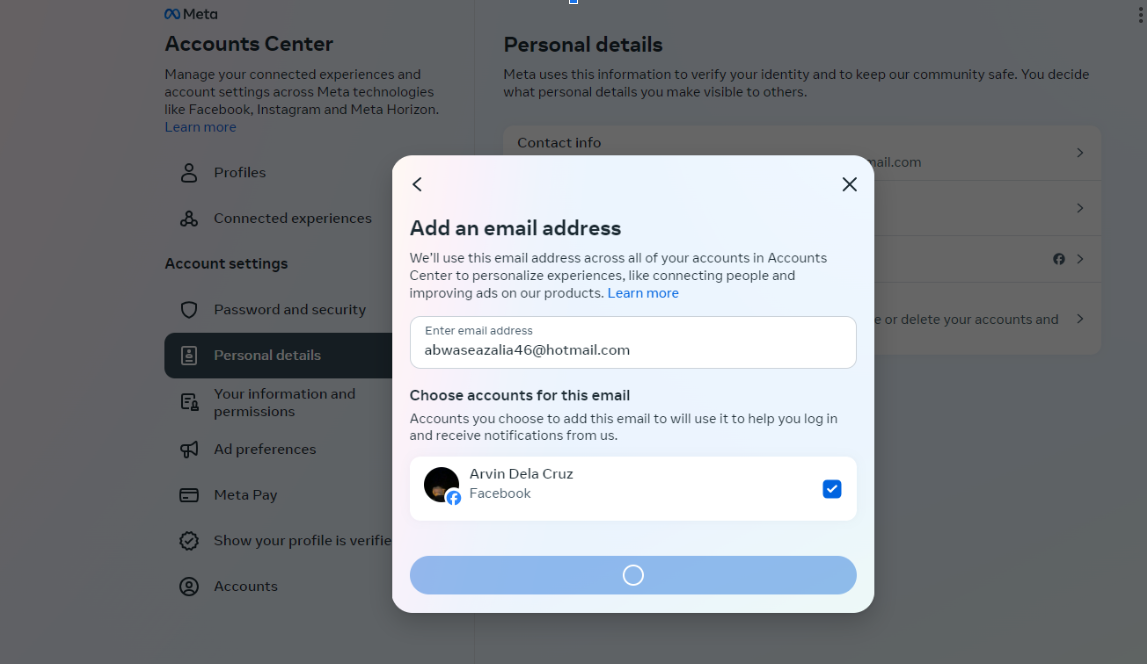
Task: Click the loading submit button
Action: [633, 575]
